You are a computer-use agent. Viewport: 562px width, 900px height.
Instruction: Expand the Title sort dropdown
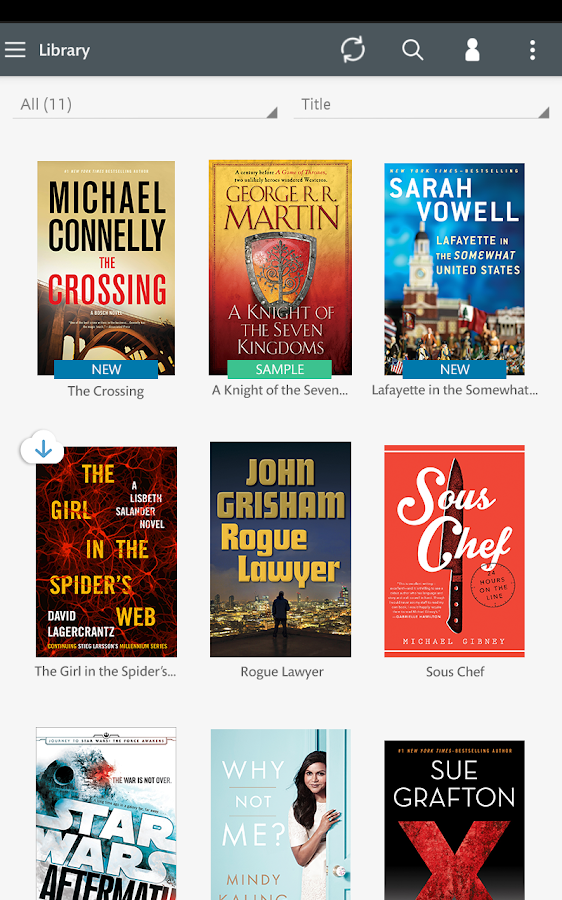[x=421, y=104]
